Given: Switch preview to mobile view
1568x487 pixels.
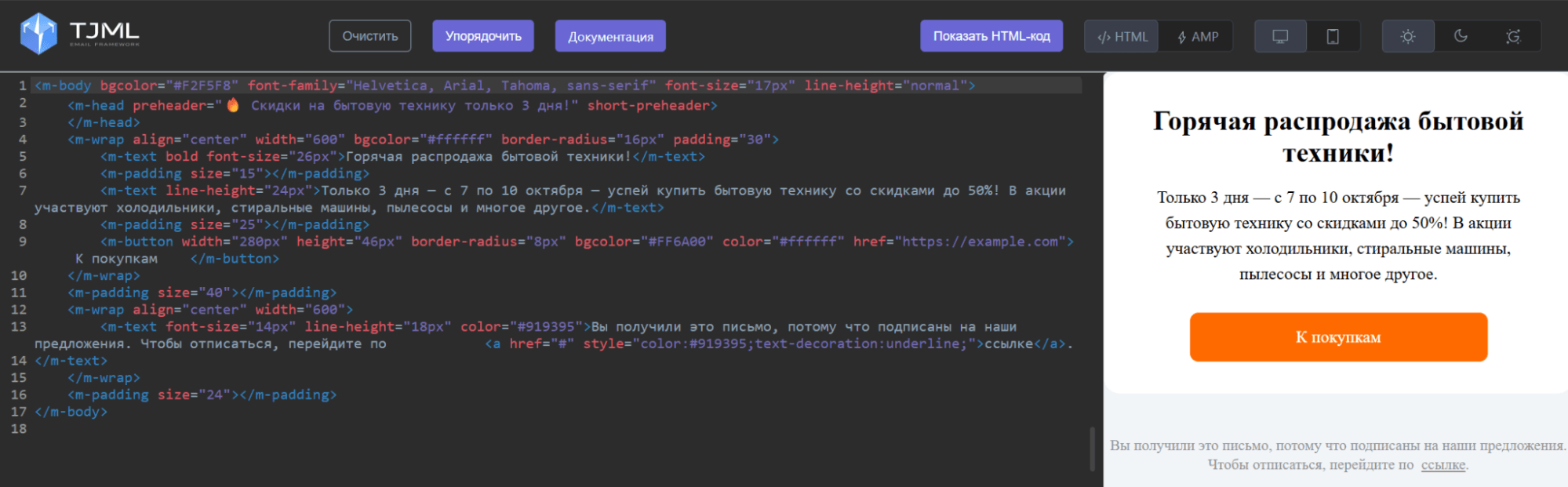Looking at the screenshot, I should [x=1333, y=37].
